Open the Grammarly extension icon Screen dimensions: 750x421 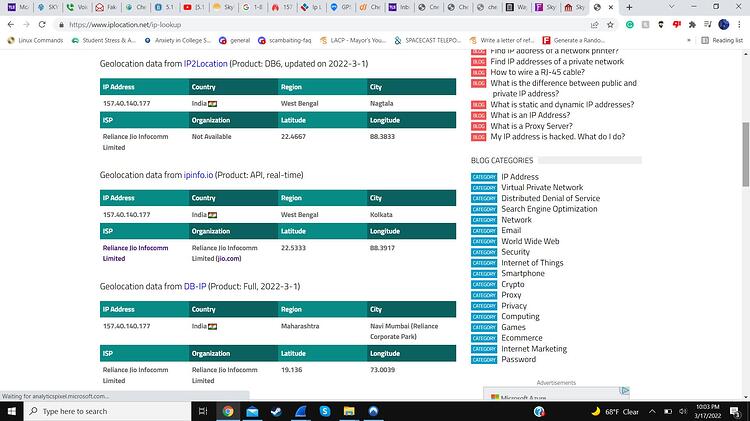[x=630, y=24]
